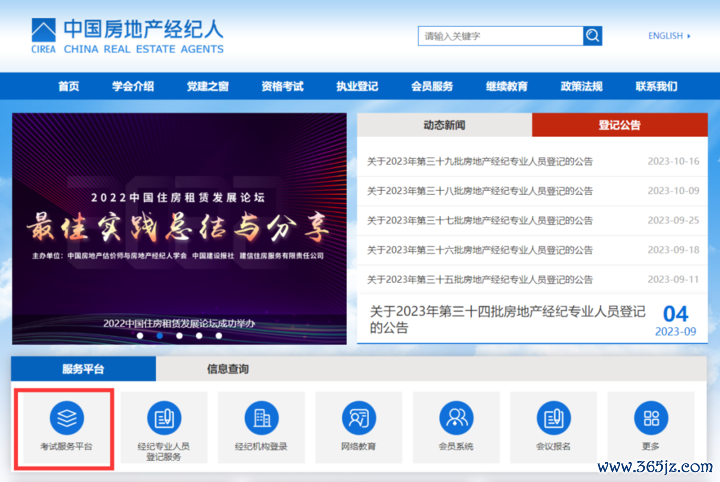Click the date 2023-10-09

(673, 191)
